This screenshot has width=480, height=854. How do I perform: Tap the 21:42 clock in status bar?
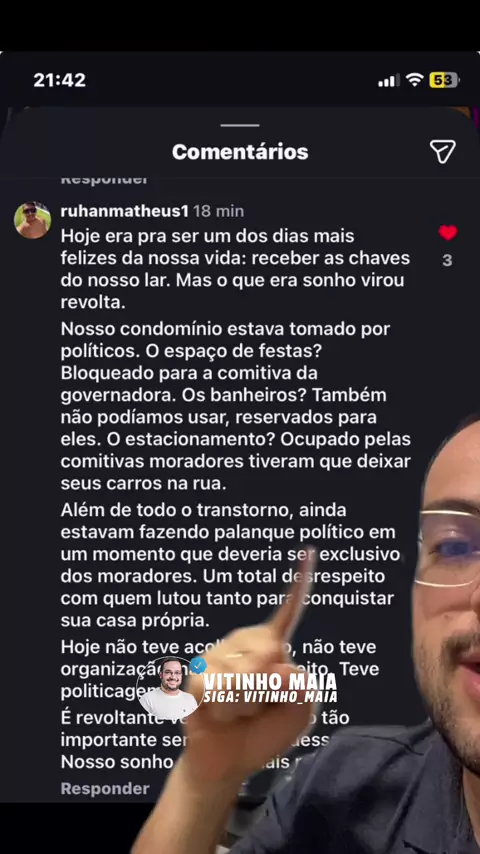pyautogui.click(x=59, y=80)
